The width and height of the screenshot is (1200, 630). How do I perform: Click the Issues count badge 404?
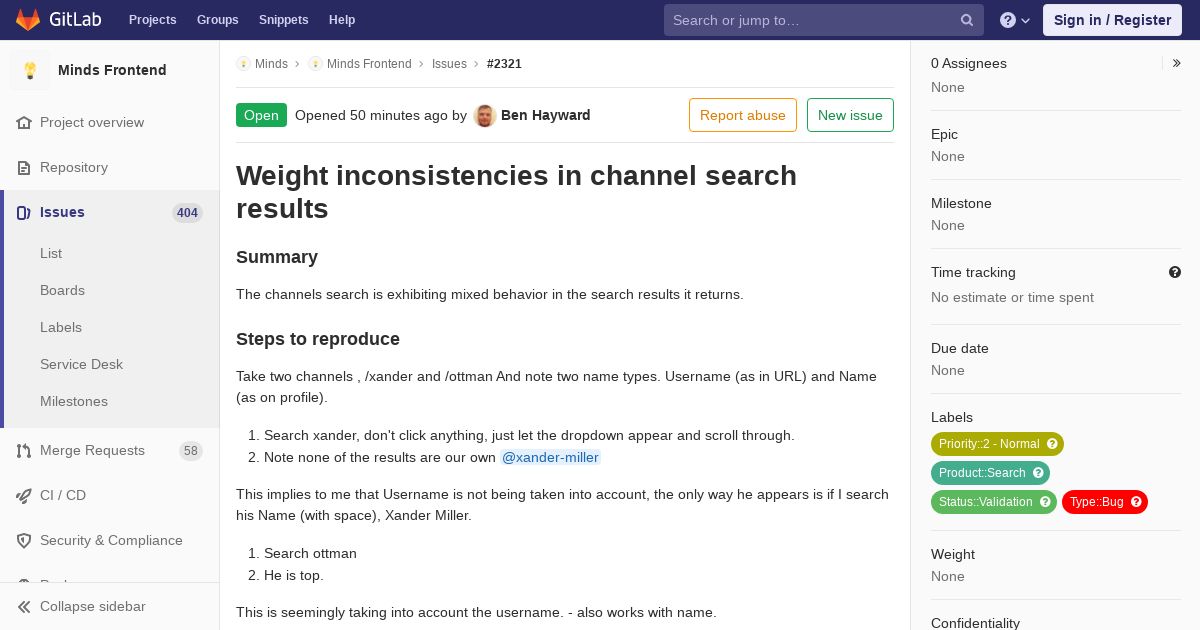coord(187,213)
